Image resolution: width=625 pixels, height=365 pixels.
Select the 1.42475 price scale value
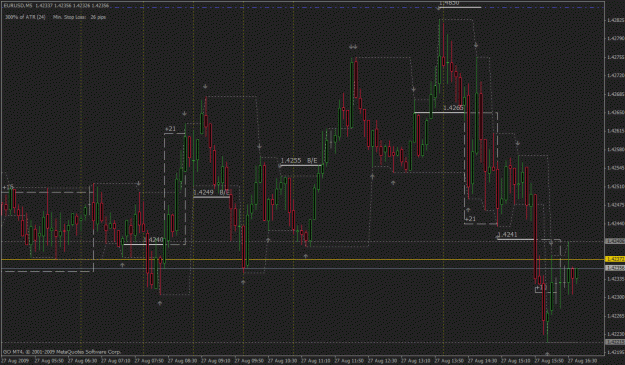(615, 205)
